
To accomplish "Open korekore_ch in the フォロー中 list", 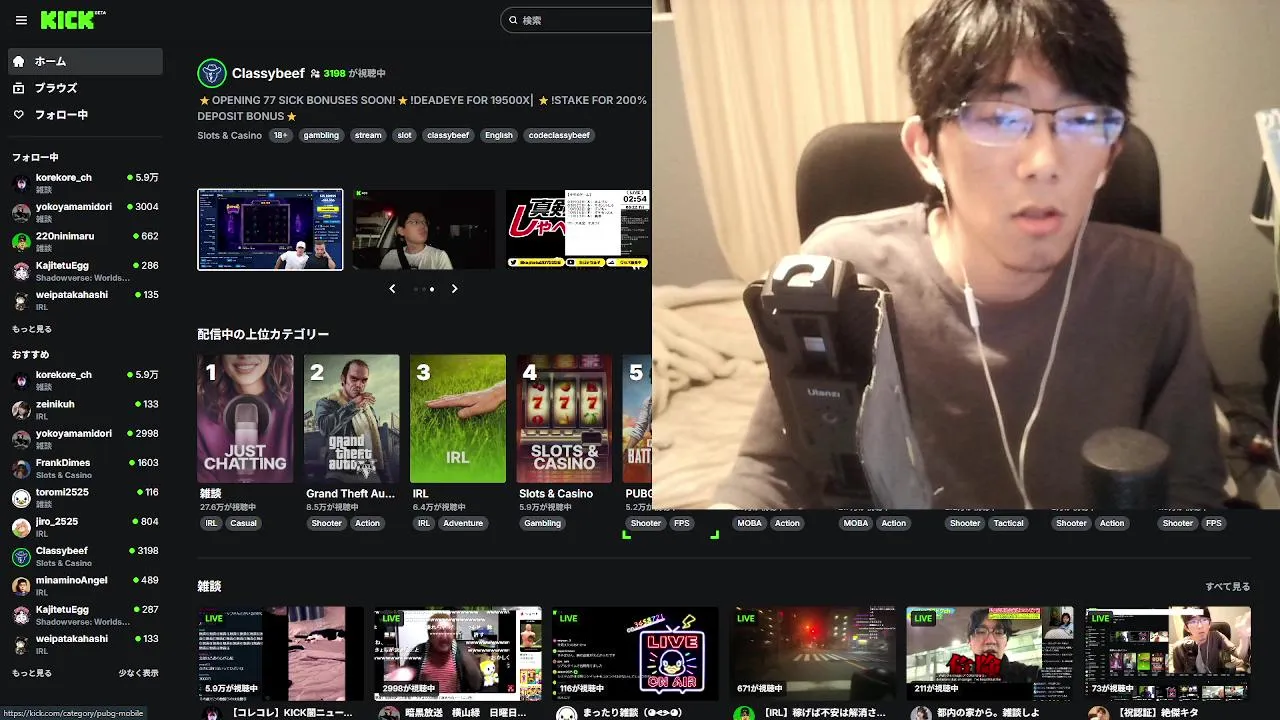I will click(x=85, y=183).
